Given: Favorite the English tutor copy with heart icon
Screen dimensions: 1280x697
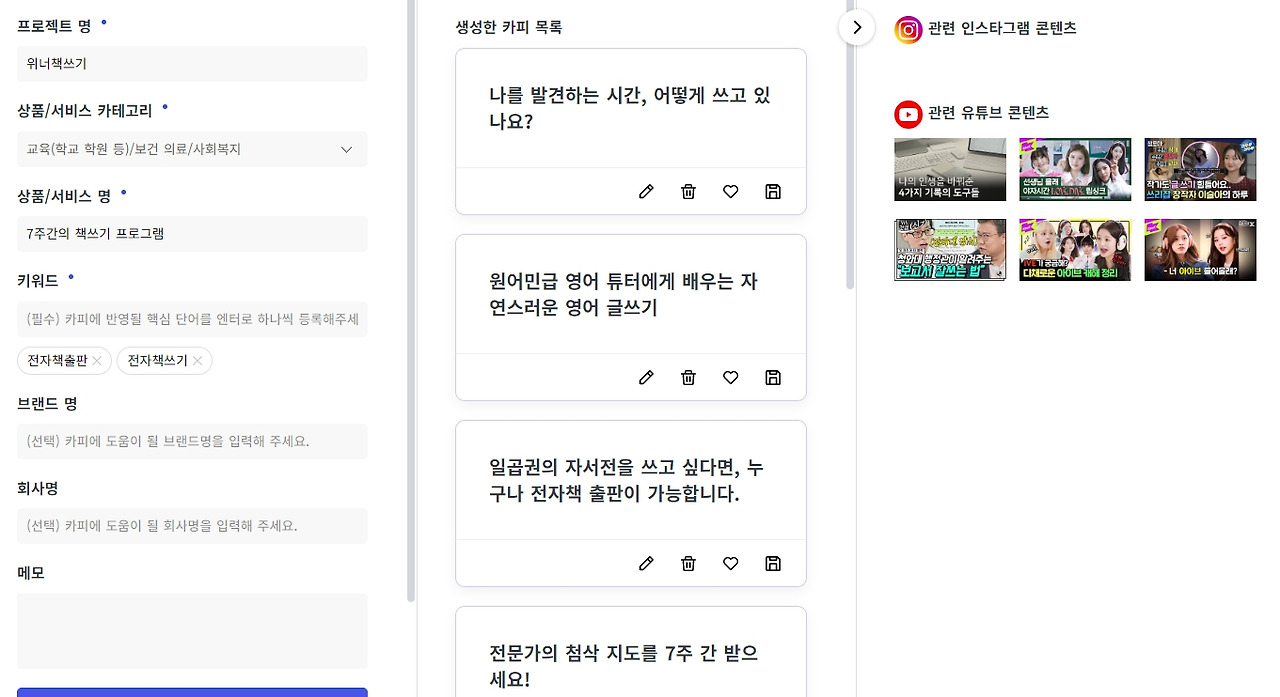Looking at the screenshot, I should point(730,377).
